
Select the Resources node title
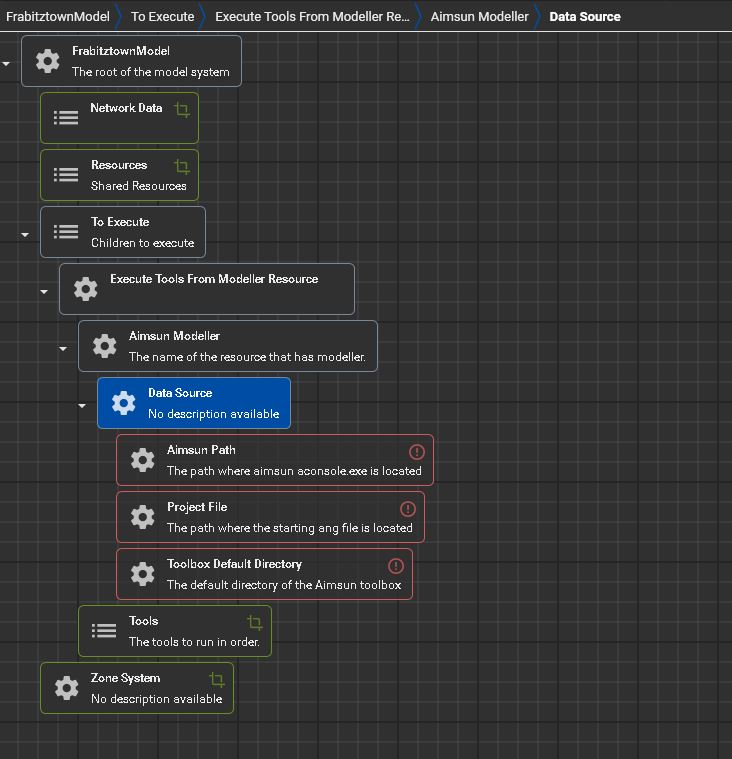[119, 165]
